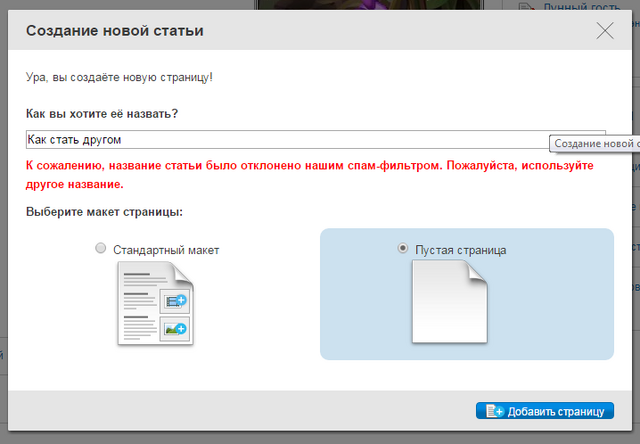Viewport: 640px width, 444px height.
Task: Select the Стандартный макет radio button
Action: point(100,248)
